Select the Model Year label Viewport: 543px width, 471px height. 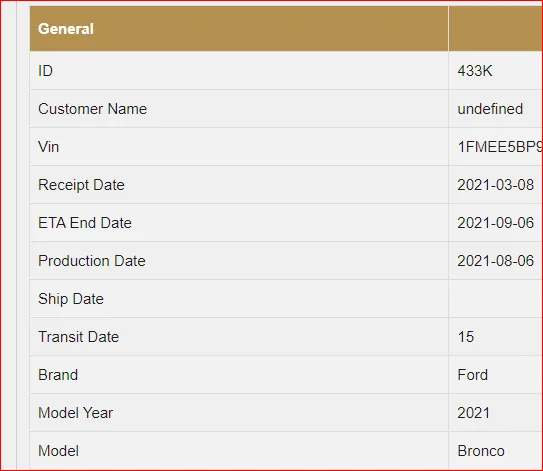coord(75,413)
